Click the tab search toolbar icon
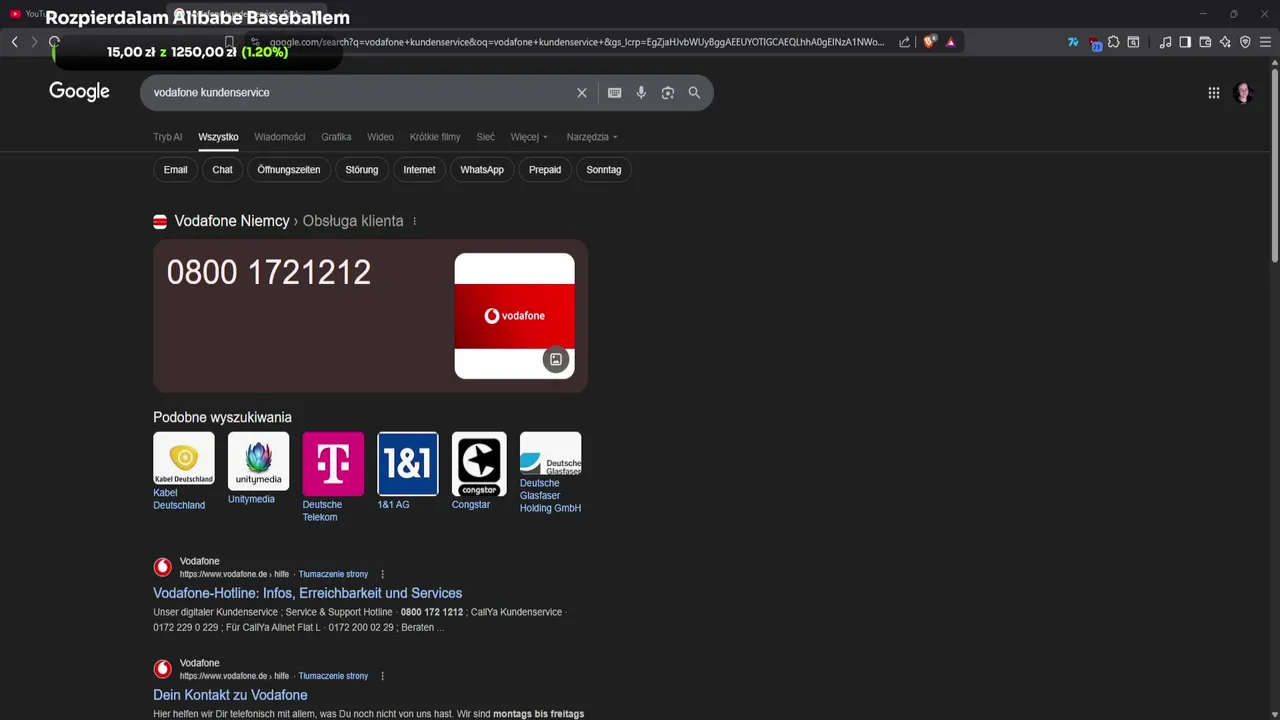Screen dimensions: 1280x720 point(1133,42)
